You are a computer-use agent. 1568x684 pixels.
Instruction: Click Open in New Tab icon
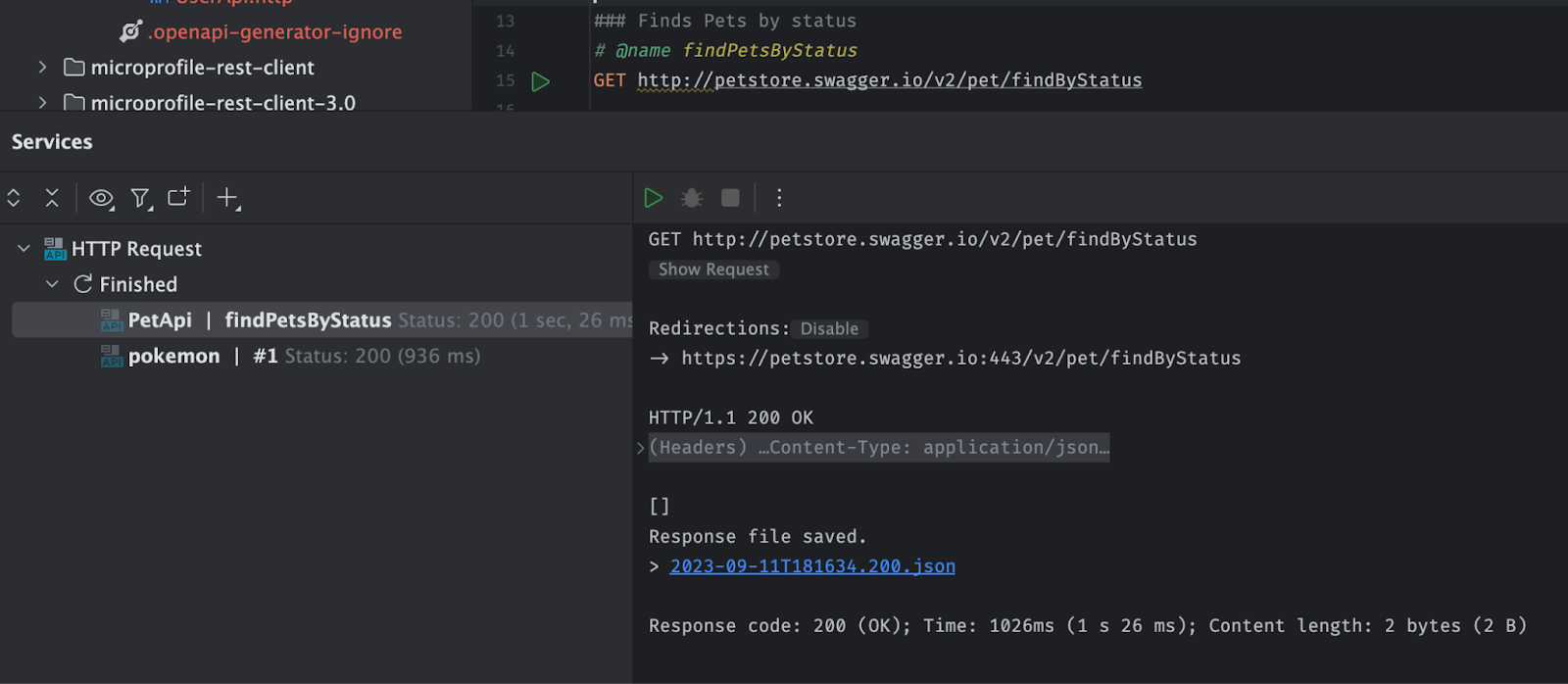178,197
